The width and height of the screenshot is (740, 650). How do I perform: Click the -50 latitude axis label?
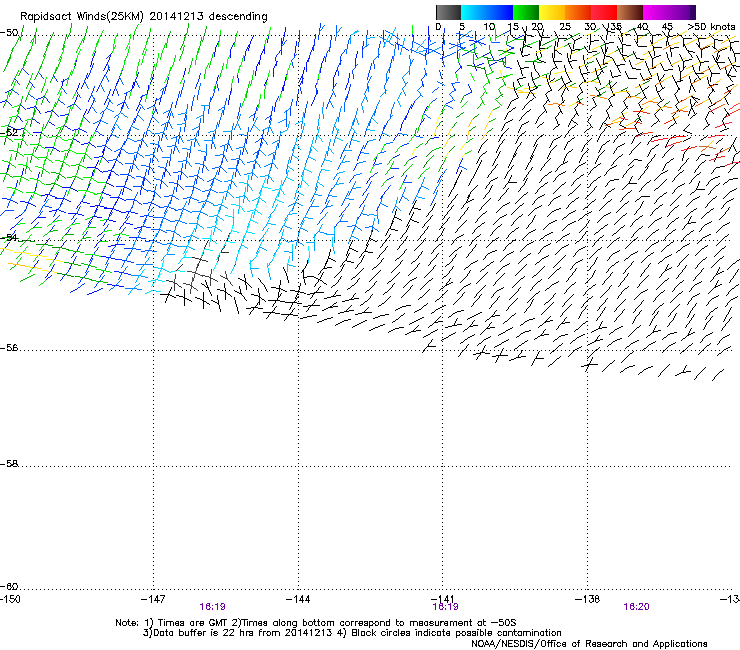click(9, 33)
